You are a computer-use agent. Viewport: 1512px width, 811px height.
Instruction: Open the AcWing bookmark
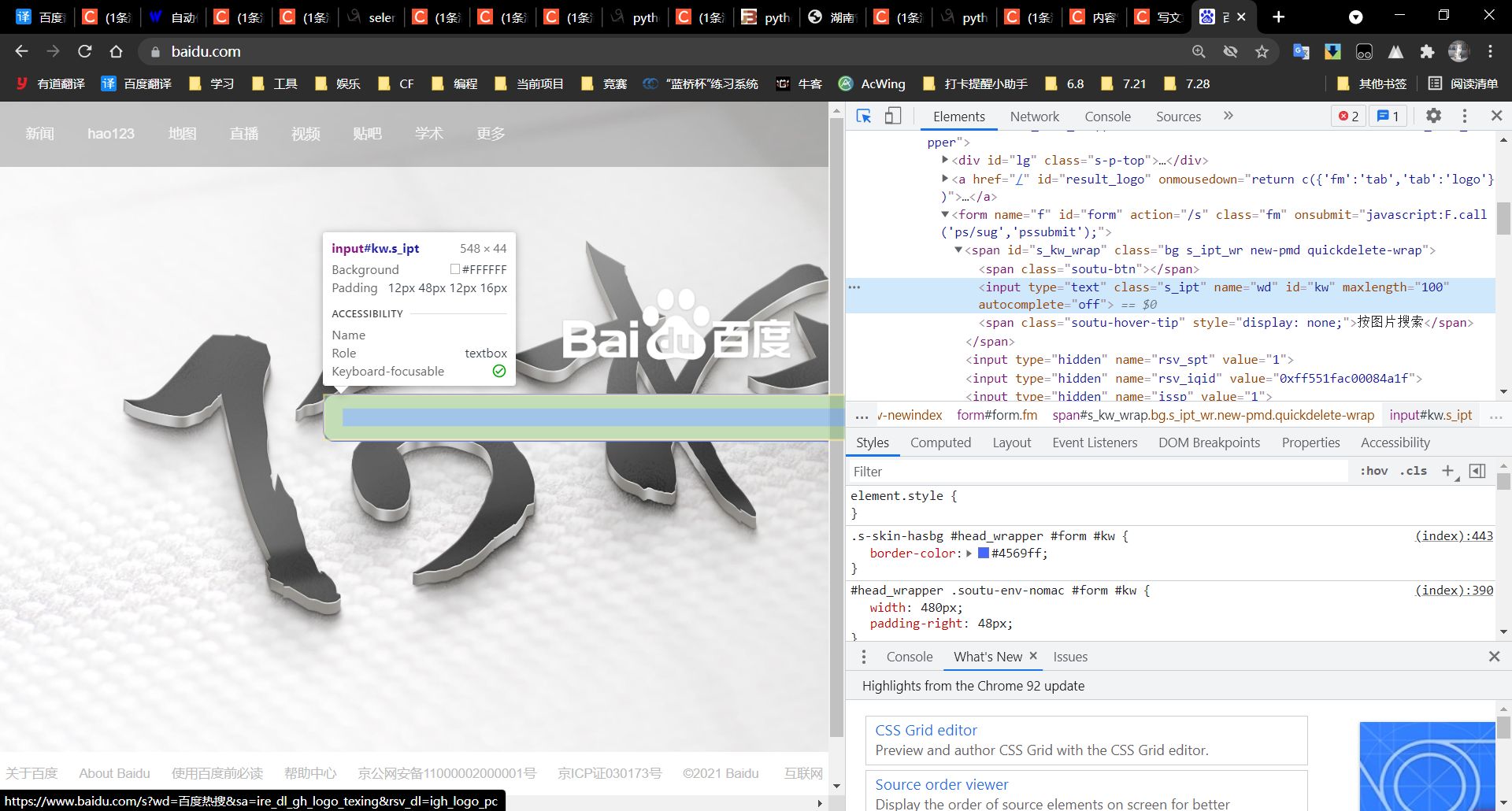(x=872, y=83)
